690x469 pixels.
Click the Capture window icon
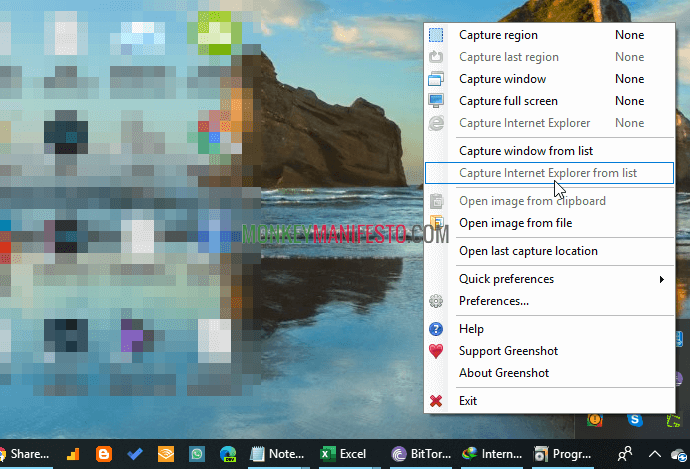(x=436, y=79)
